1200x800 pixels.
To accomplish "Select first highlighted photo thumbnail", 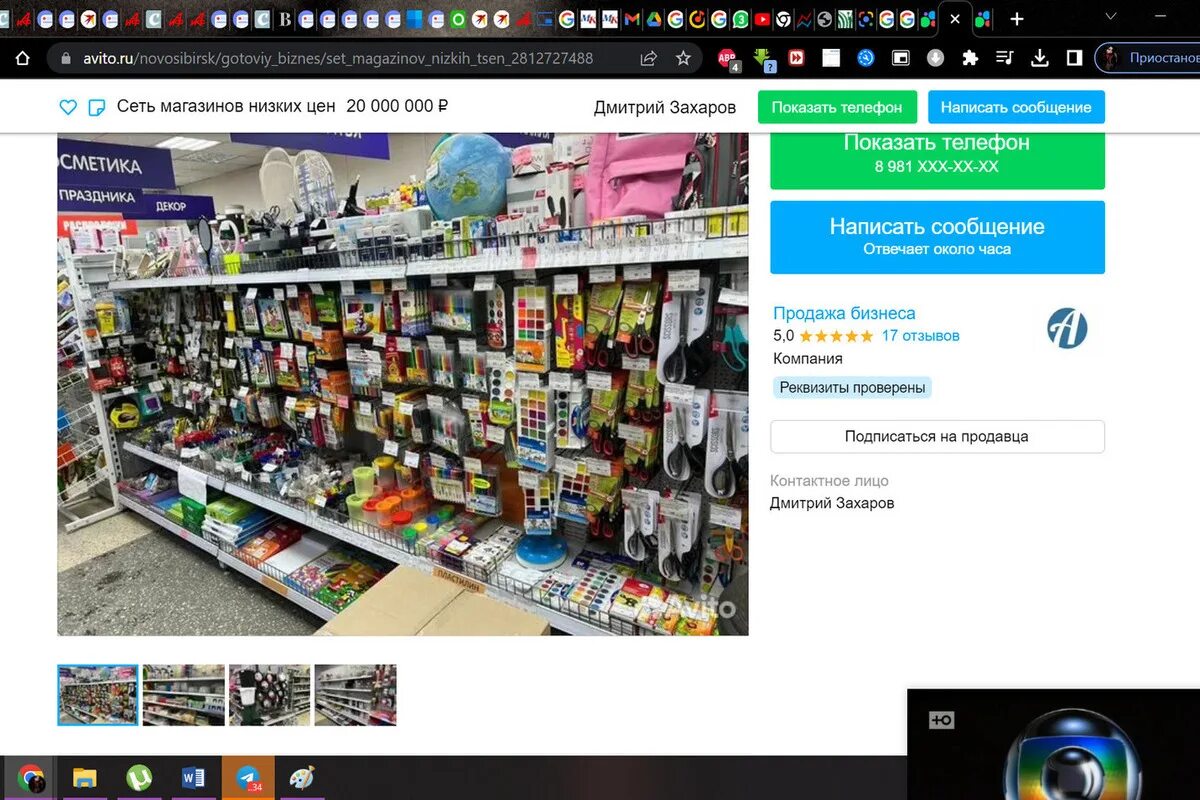I will click(x=98, y=695).
